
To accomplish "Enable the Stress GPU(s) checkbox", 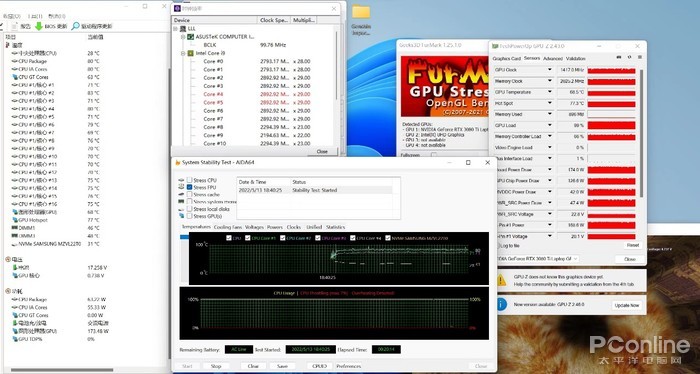I will coord(189,216).
